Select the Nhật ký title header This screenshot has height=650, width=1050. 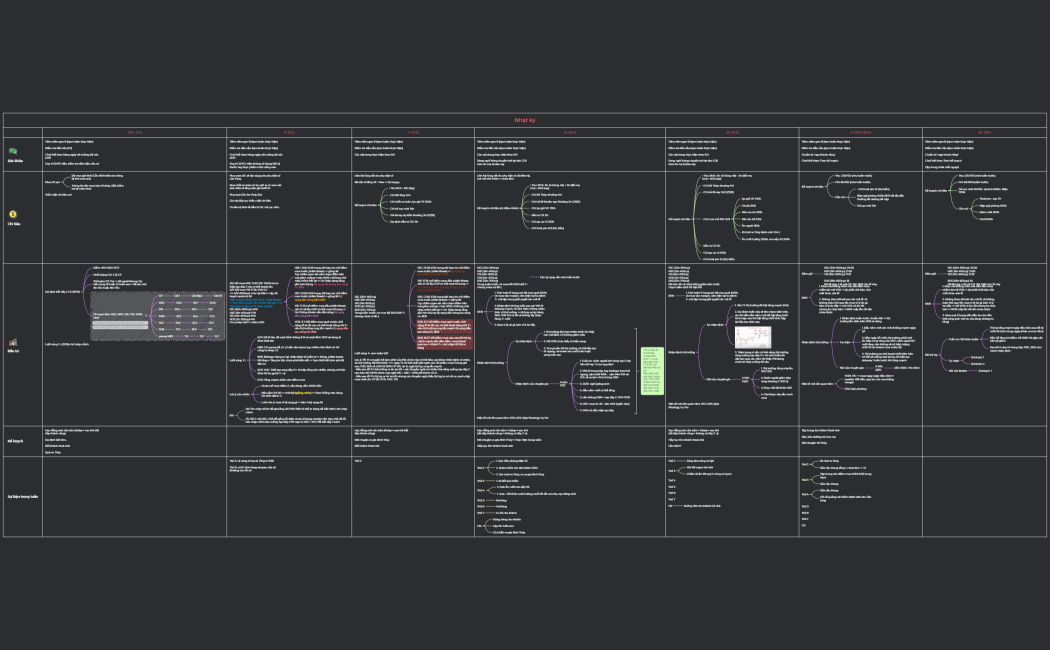tap(525, 119)
